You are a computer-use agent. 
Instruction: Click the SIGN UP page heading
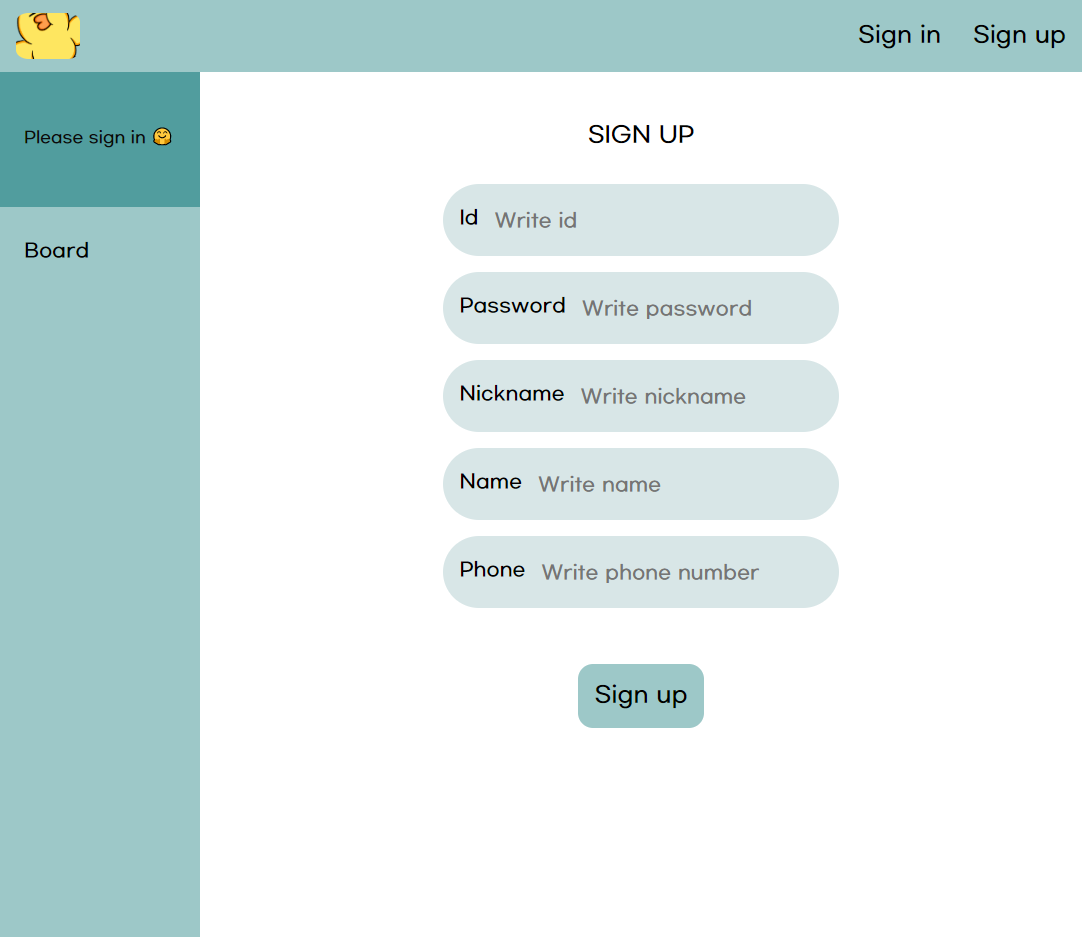click(x=640, y=134)
